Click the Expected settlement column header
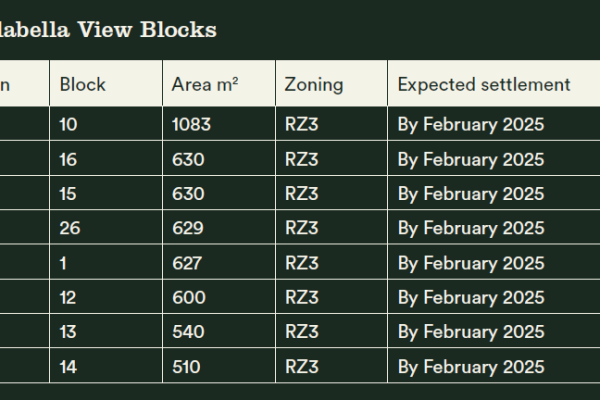600x400 pixels. 484,84
